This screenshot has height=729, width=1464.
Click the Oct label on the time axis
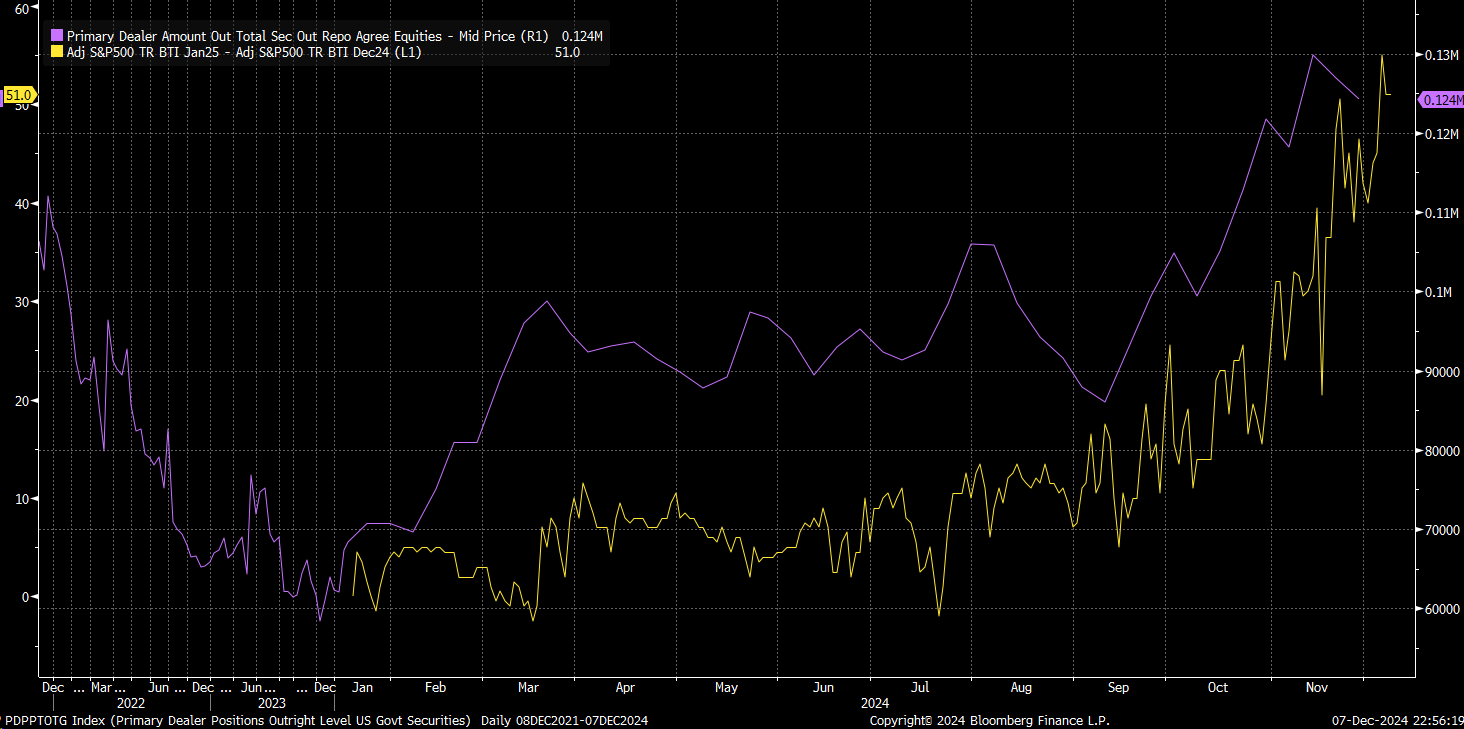click(x=1218, y=688)
